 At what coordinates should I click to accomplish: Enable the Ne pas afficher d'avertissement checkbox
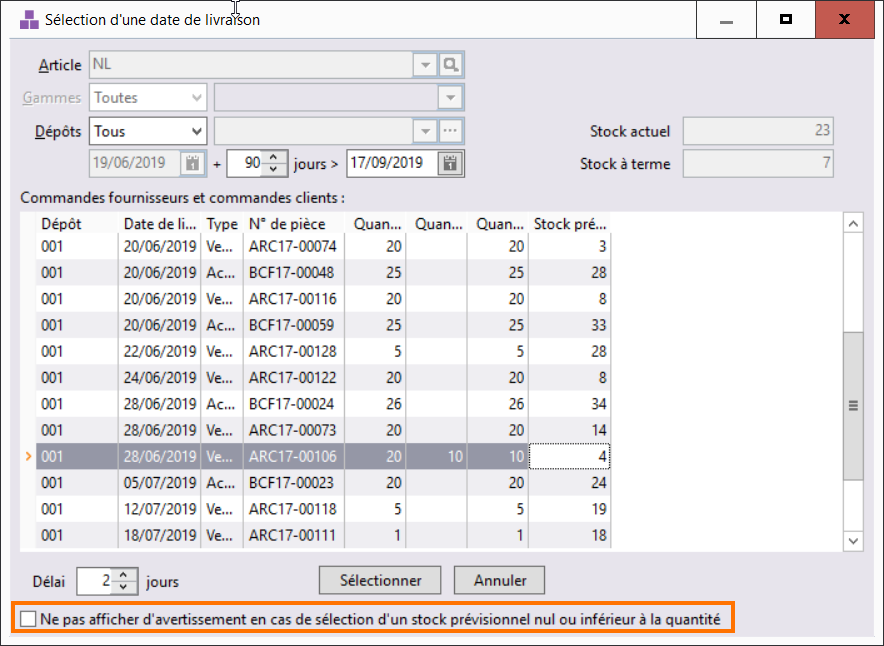[x=28, y=619]
